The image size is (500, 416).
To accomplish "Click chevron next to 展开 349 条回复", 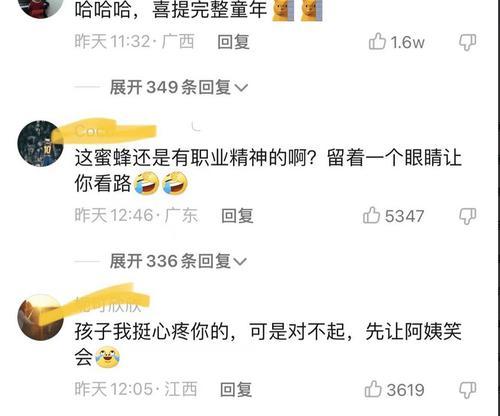I will 241,88.
